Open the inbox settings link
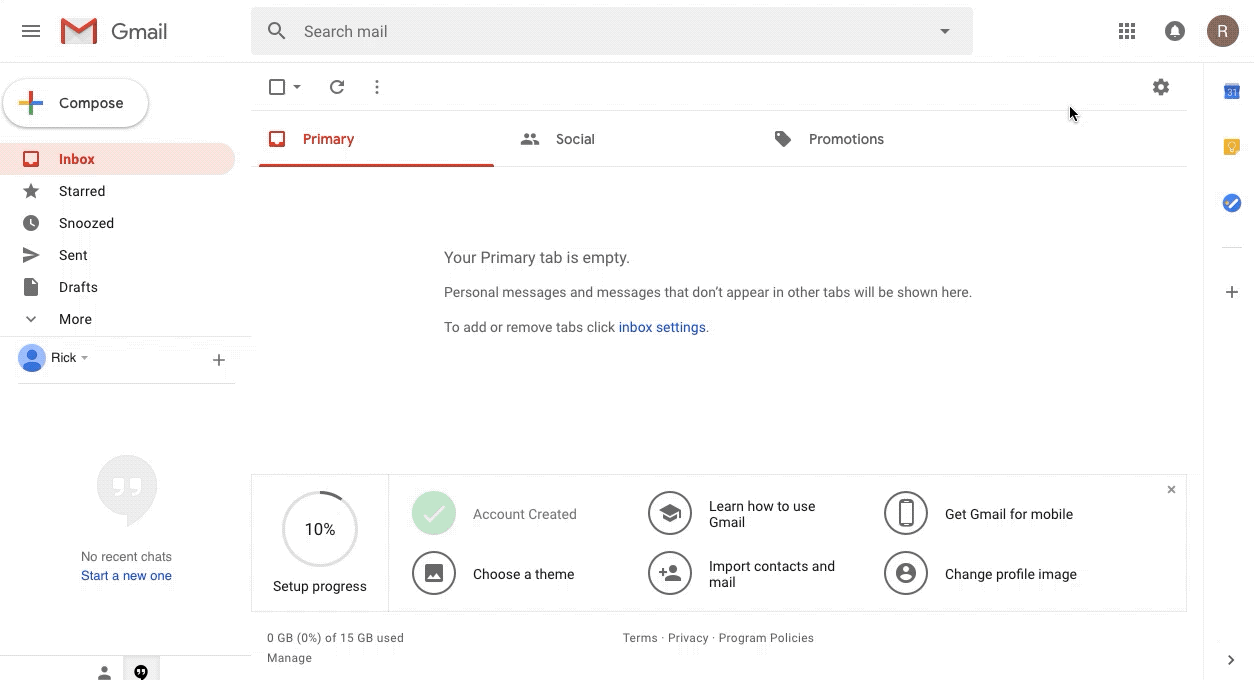The width and height of the screenshot is (1254, 680). [x=662, y=327]
